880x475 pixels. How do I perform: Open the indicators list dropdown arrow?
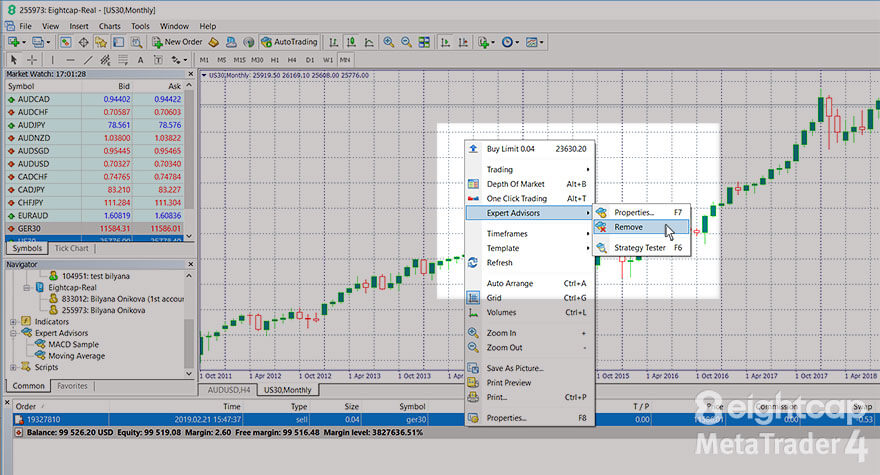coord(492,42)
